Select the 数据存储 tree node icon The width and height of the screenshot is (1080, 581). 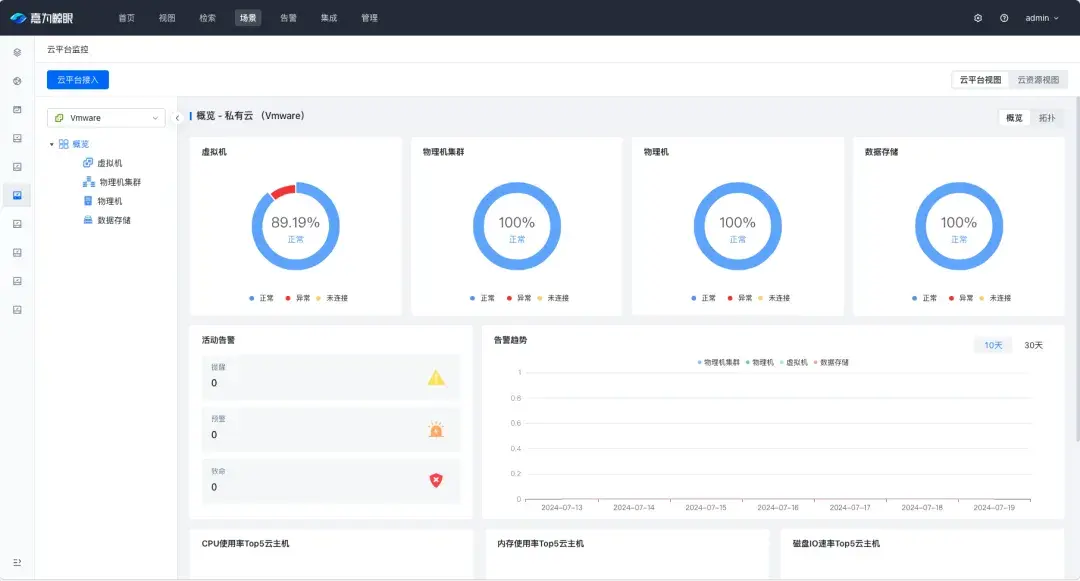pos(87,220)
